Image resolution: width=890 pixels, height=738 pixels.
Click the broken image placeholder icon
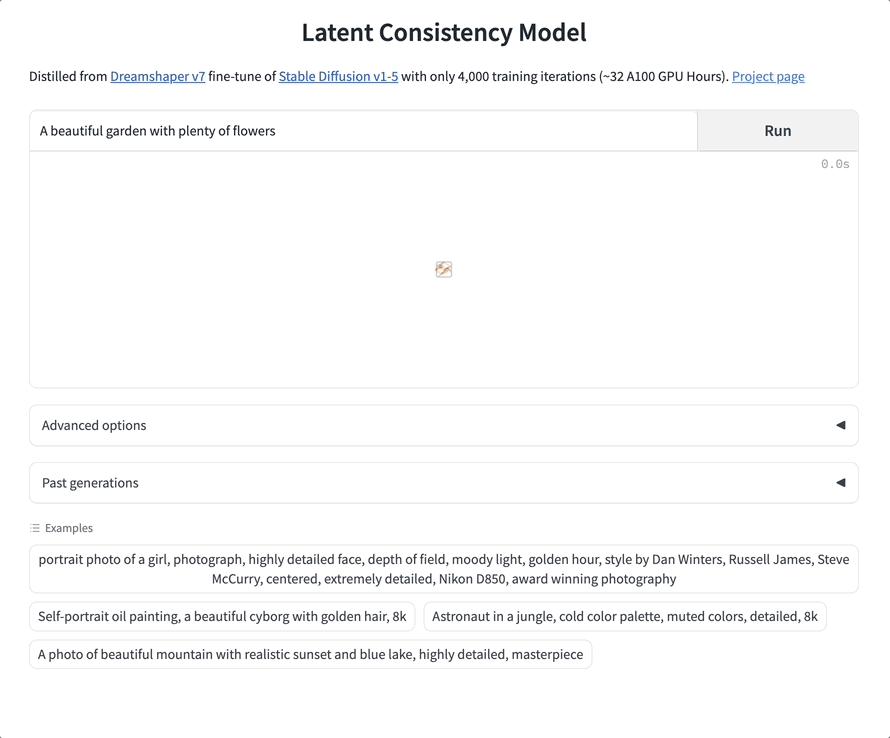pyautogui.click(x=444, y=269)
